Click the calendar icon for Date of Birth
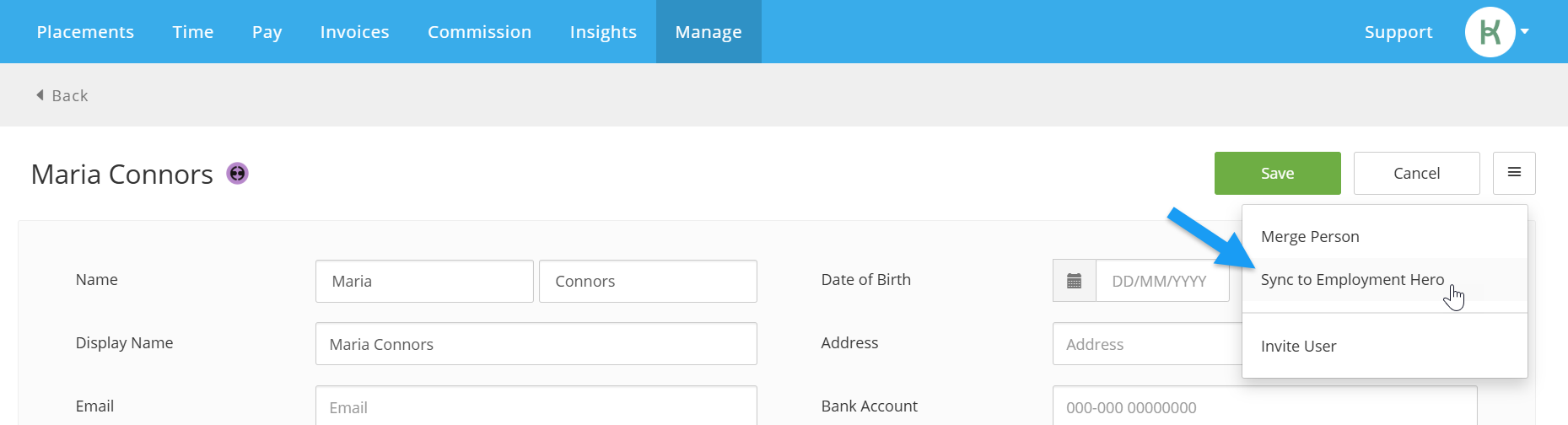 pyautogui.click(x=1074, y=281)
